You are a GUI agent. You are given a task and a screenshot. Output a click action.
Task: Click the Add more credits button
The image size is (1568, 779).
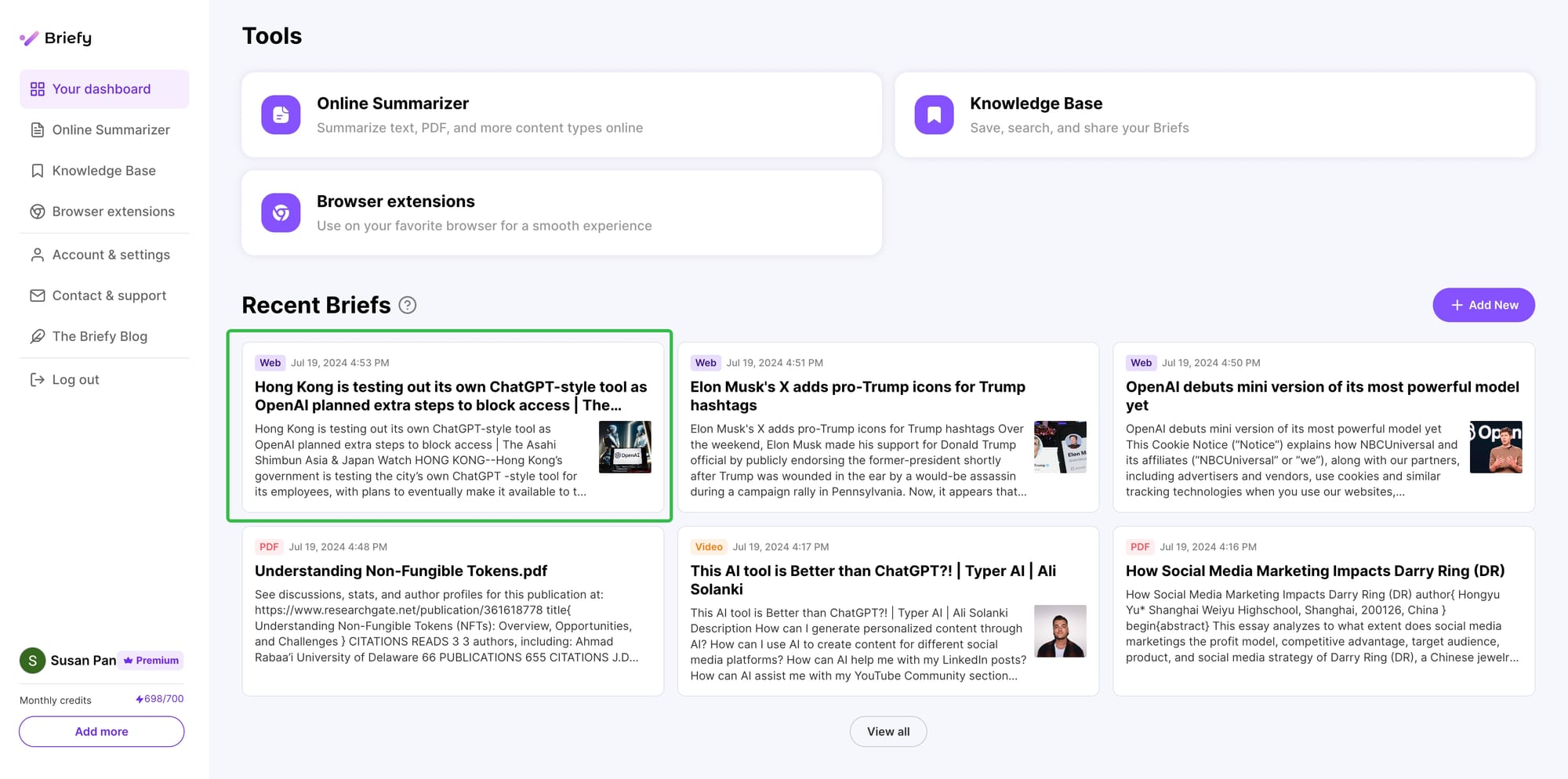102,731
